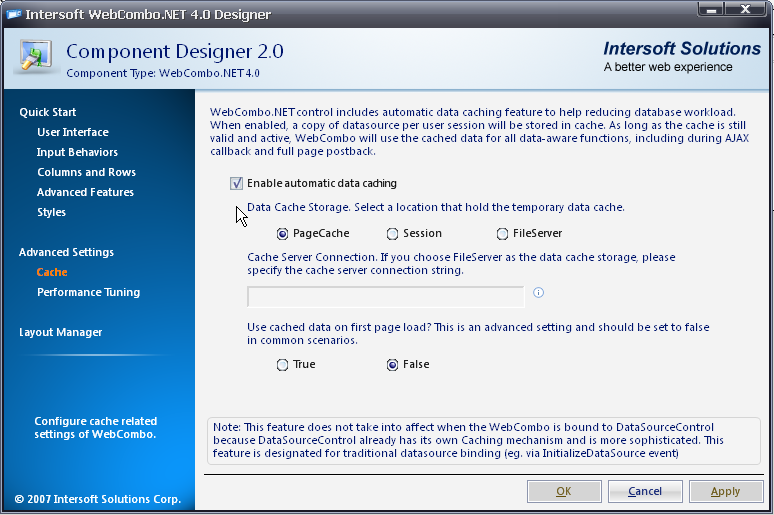Open the Quick Start section
This screenshot has width=774, height=515.
(47, 112)
